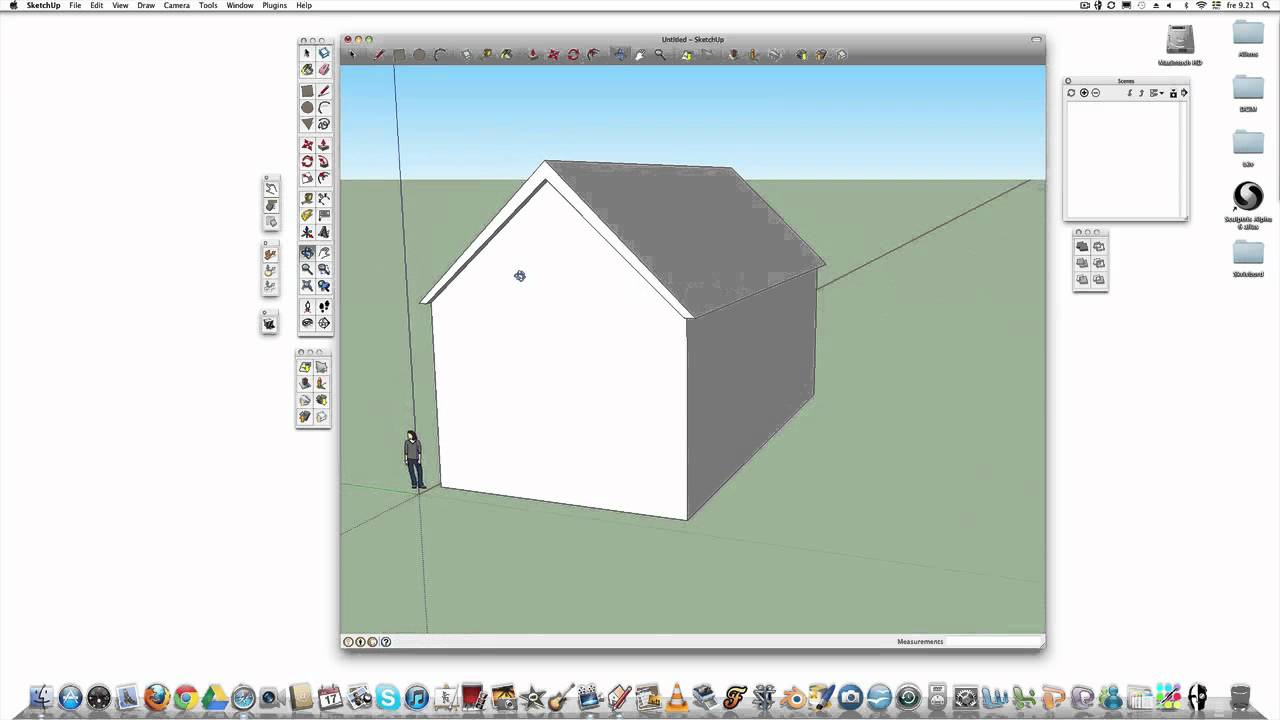Viewport: 1280px width, 720px height.
Task: Select the Look Around eye tool
Action: (x=307, y=323)
